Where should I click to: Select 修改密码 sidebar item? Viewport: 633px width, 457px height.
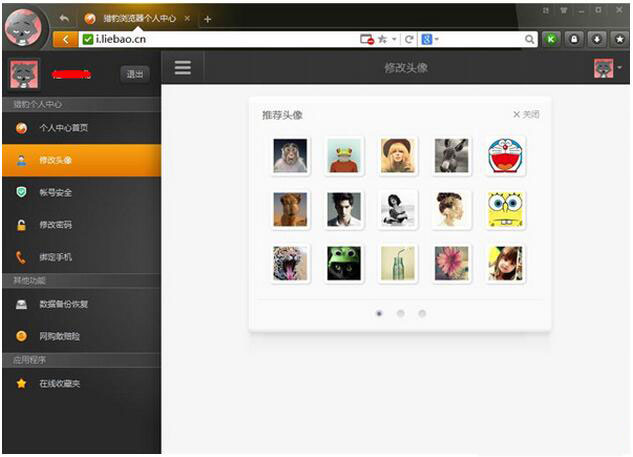[56, 225]
